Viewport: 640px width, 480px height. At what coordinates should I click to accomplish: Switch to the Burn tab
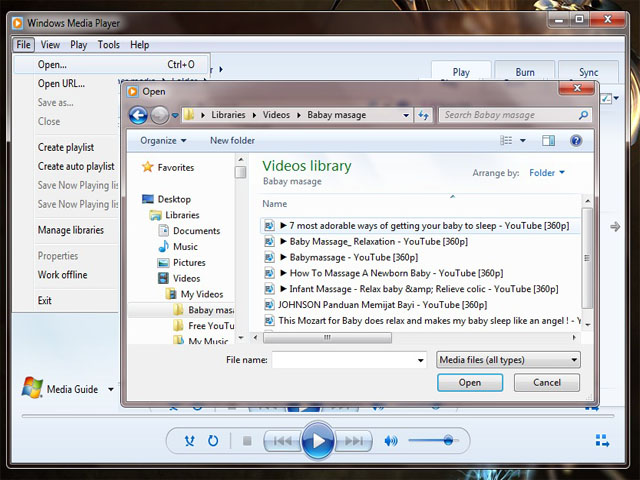coord(524,71)
